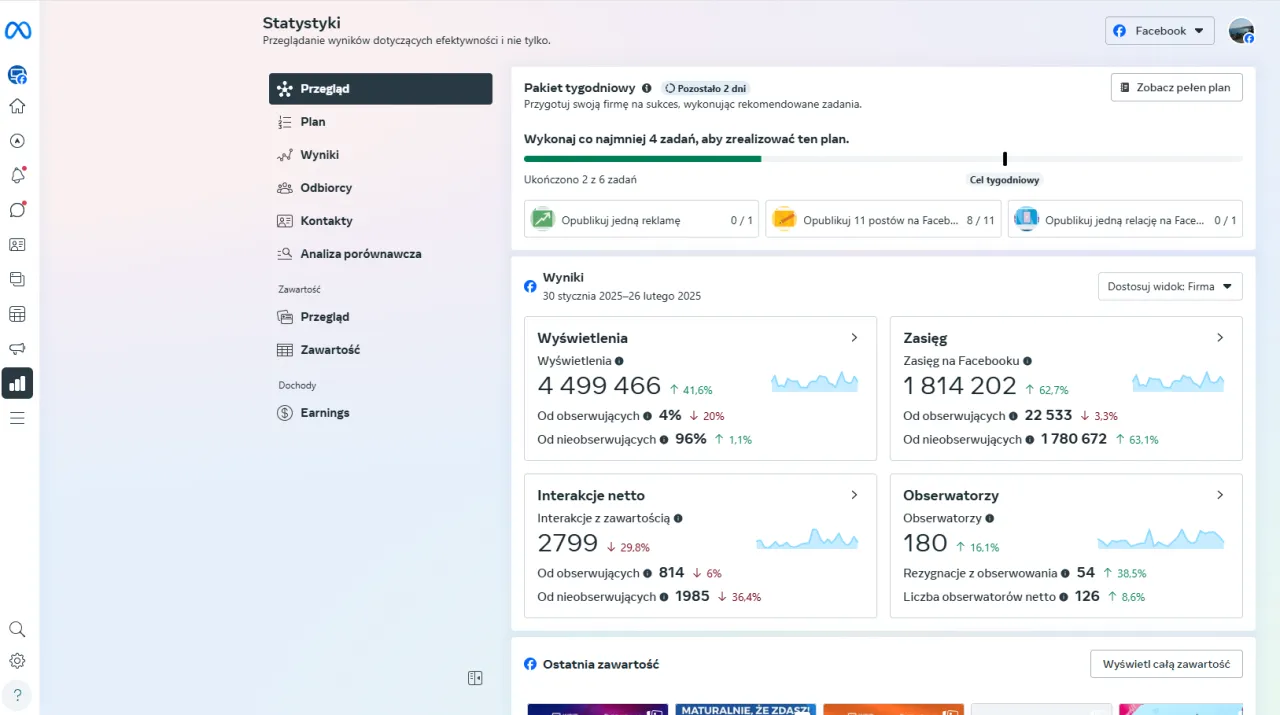Open notifications via the bell icon

click(17, 175)
